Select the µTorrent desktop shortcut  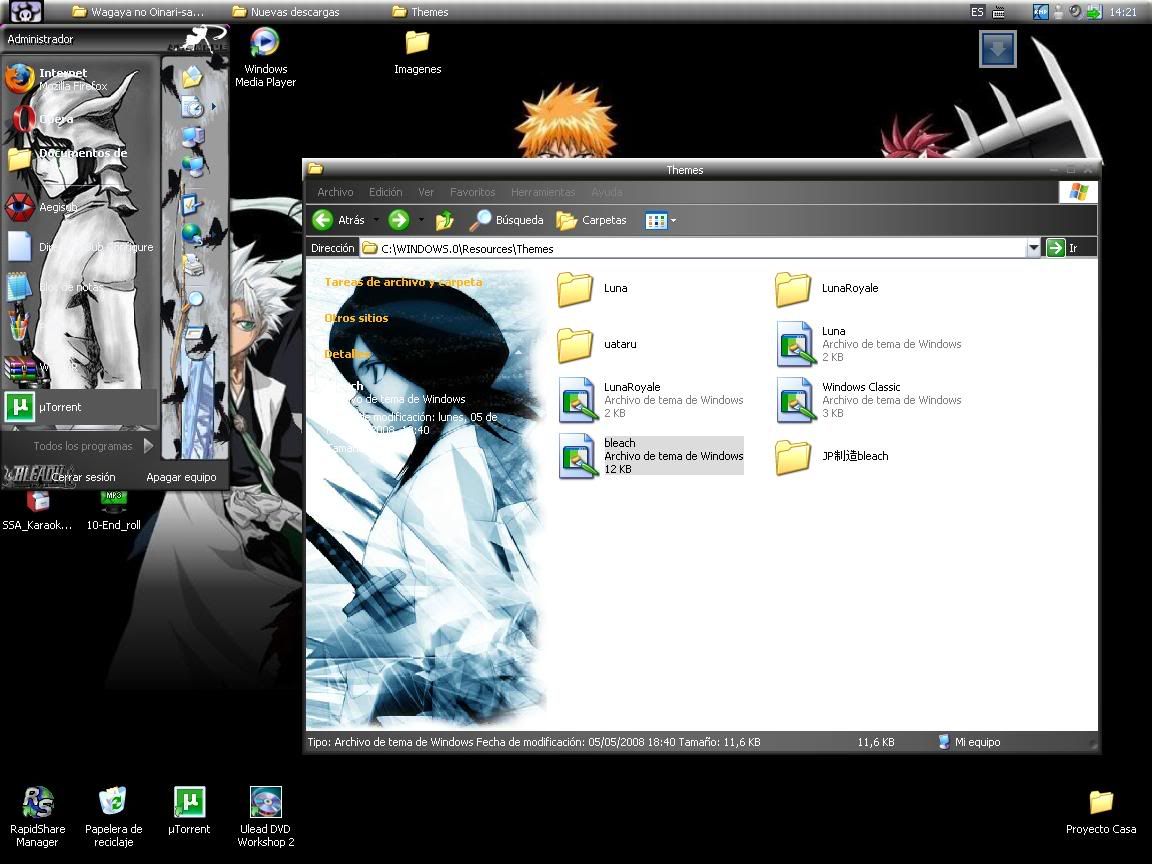[x=189, y=810]
